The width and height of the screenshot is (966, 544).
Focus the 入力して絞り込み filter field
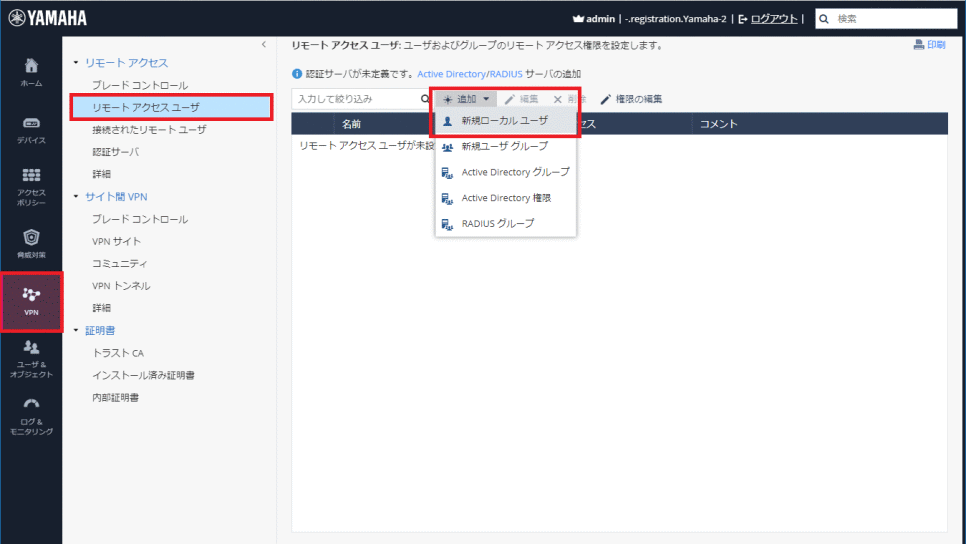pos(355,99)
